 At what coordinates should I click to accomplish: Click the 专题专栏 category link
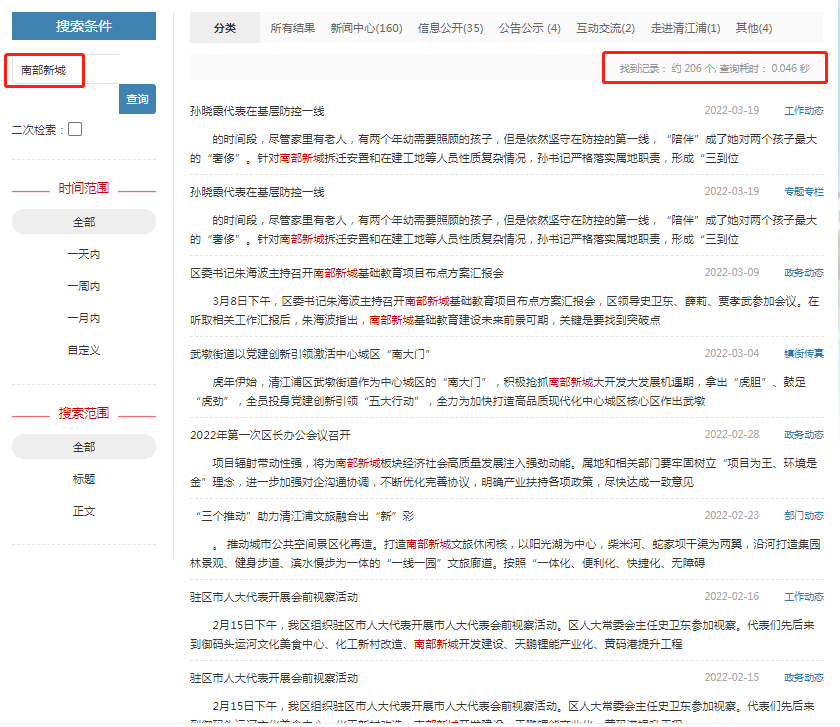pyautogui.click(x=804, y=191)
